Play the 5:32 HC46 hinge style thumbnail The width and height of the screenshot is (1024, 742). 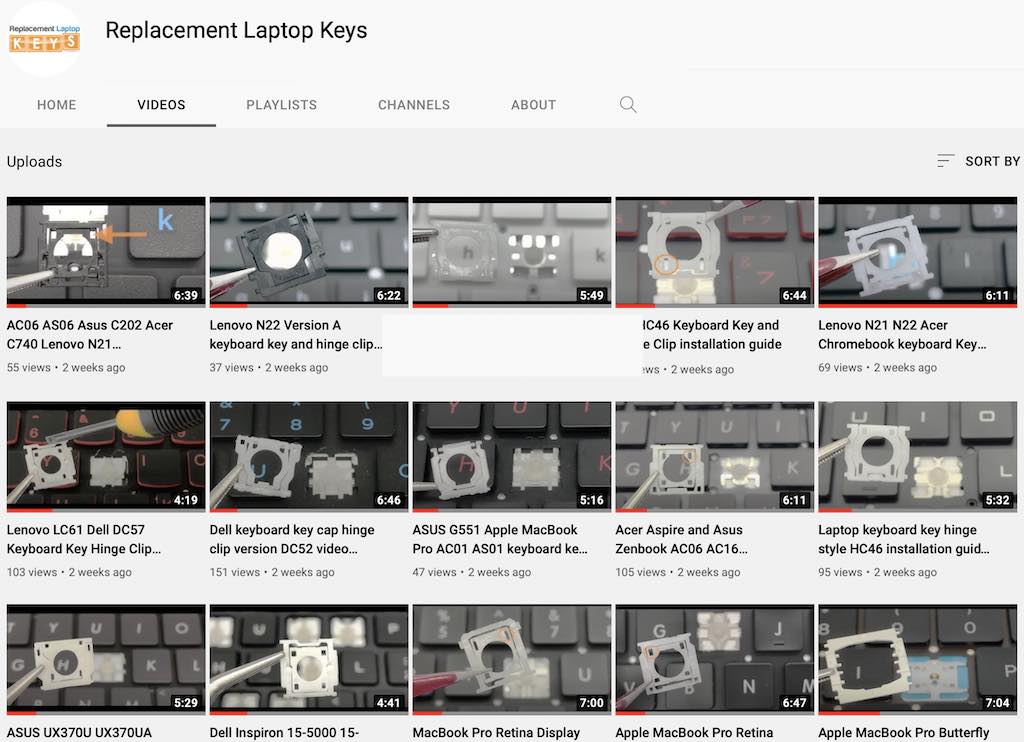(917, 456)
